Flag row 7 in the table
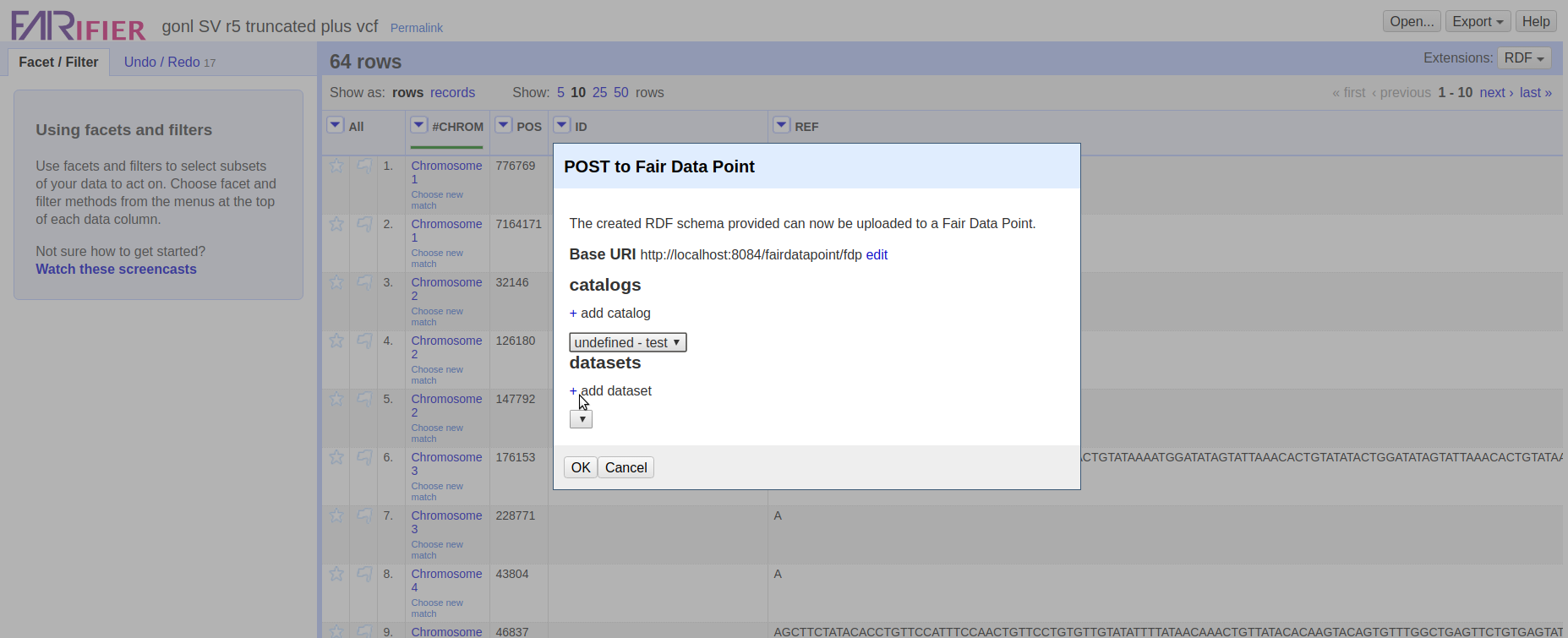The width and height of the screenshot is (1568, 638). click(x=364, y=515)
